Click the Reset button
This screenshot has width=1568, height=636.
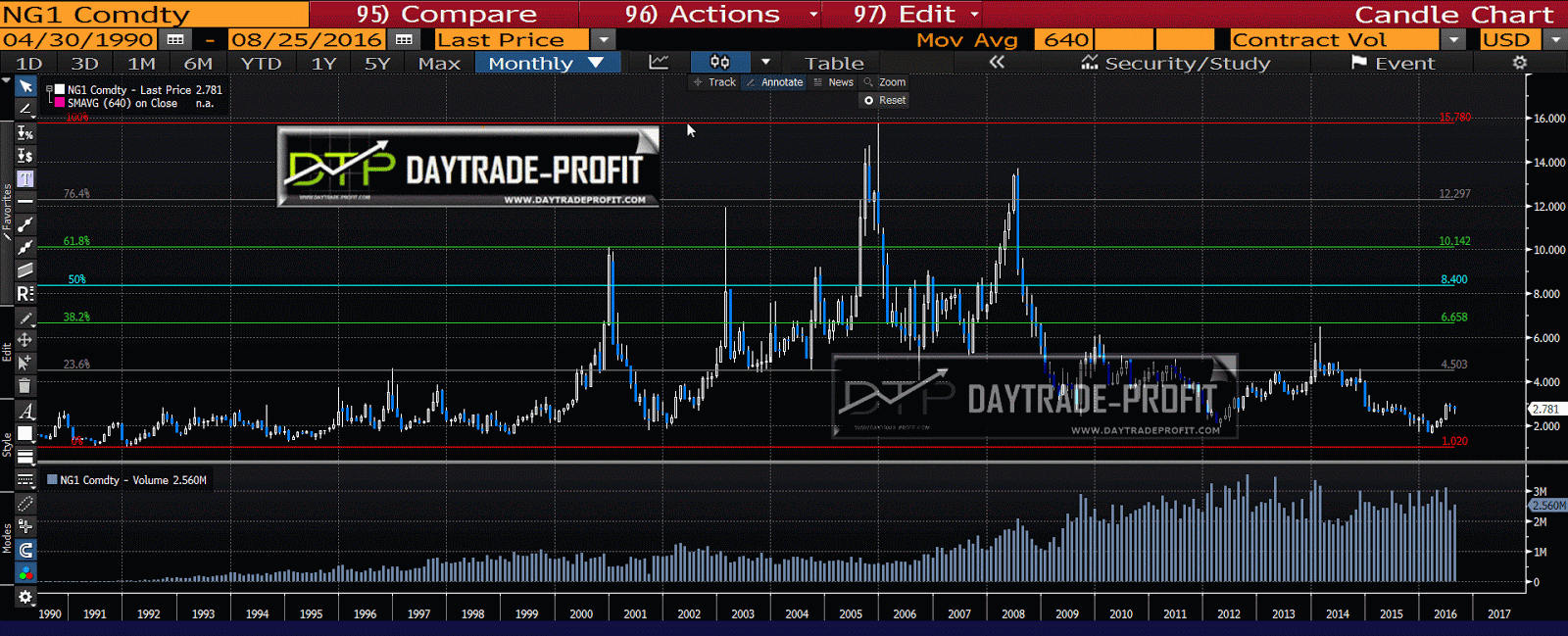pos(885,100)
